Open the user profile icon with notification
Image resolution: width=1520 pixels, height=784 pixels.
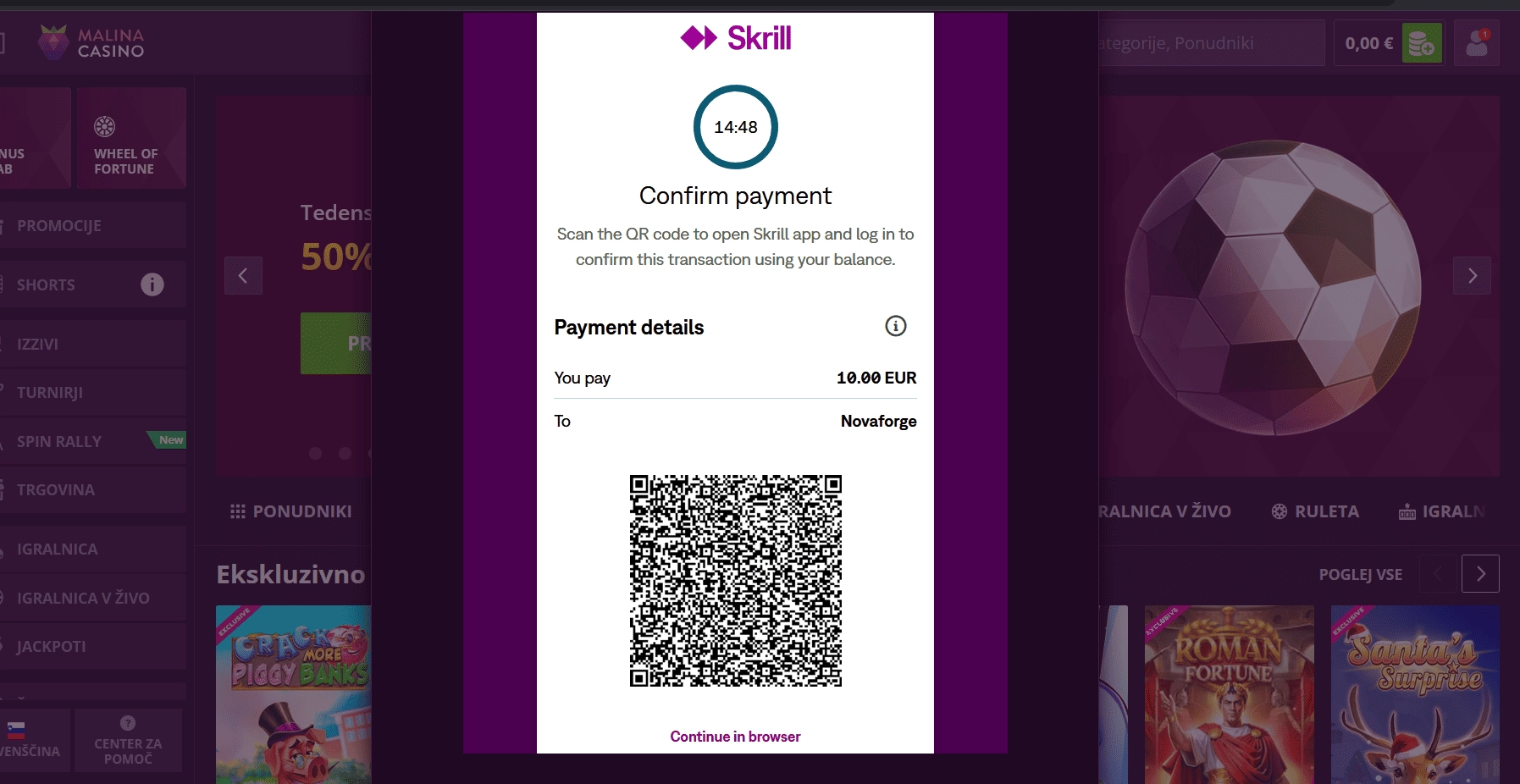[1477, 43]
